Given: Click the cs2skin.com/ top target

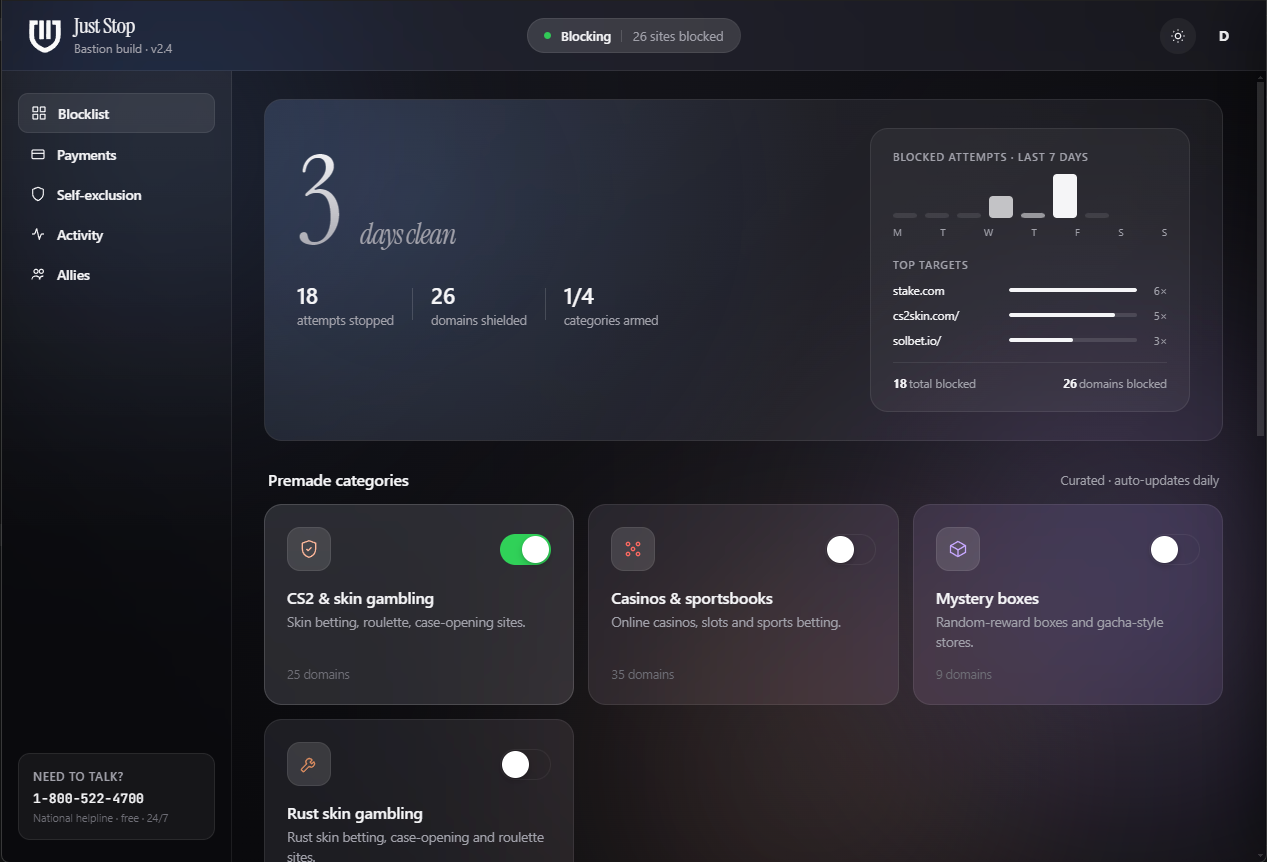Looking at the screenshot, I should pyautogui.click(x=926, y=316).
